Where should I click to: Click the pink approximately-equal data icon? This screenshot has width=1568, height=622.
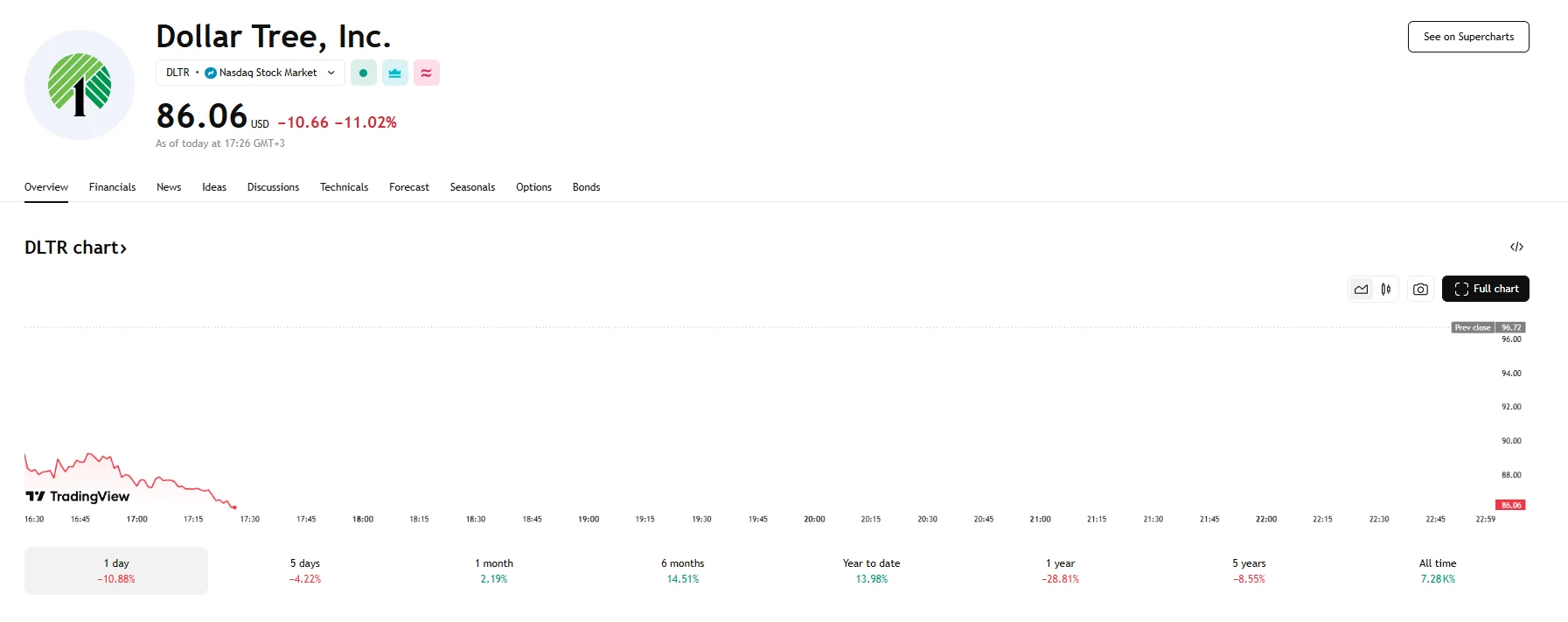click(426, 73)
